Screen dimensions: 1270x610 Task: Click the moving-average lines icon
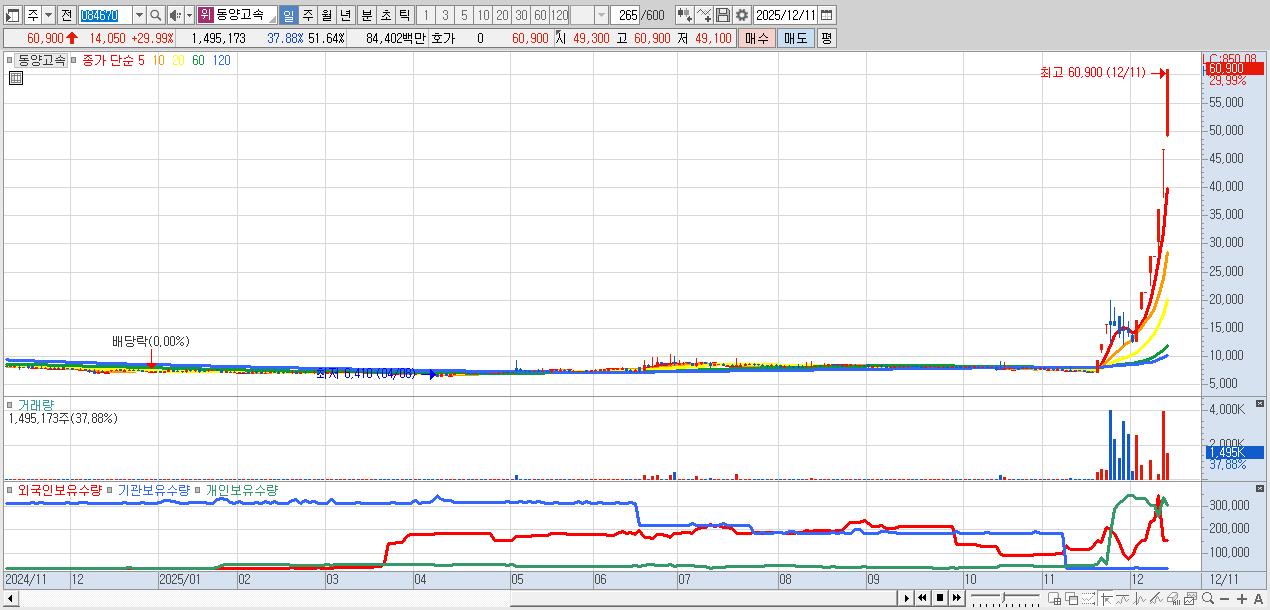1122,599
